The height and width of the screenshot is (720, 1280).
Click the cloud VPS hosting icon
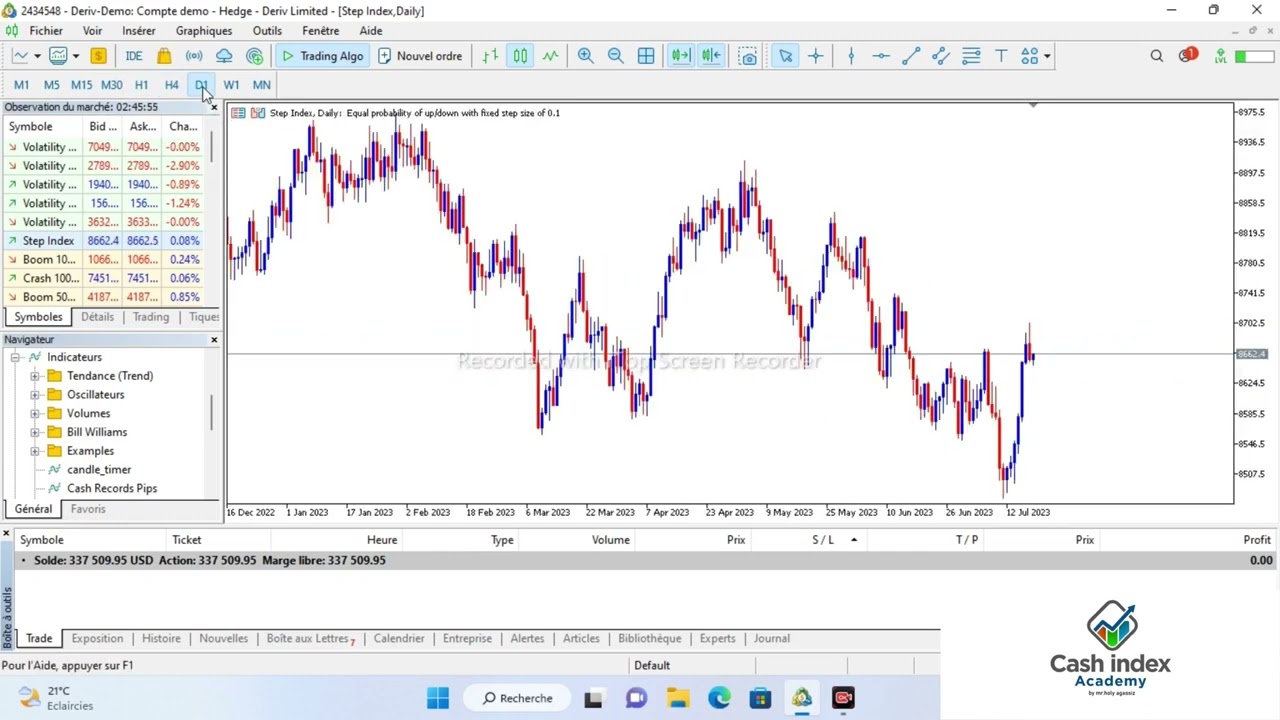[224, 56]
